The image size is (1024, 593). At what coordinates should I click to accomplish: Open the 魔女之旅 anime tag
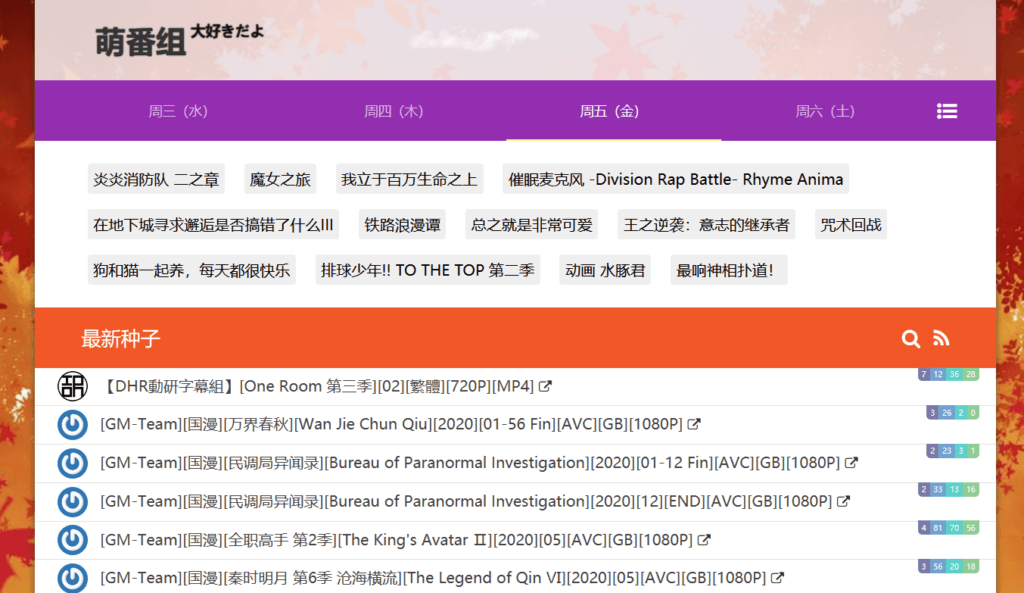[x=280, y=180]
